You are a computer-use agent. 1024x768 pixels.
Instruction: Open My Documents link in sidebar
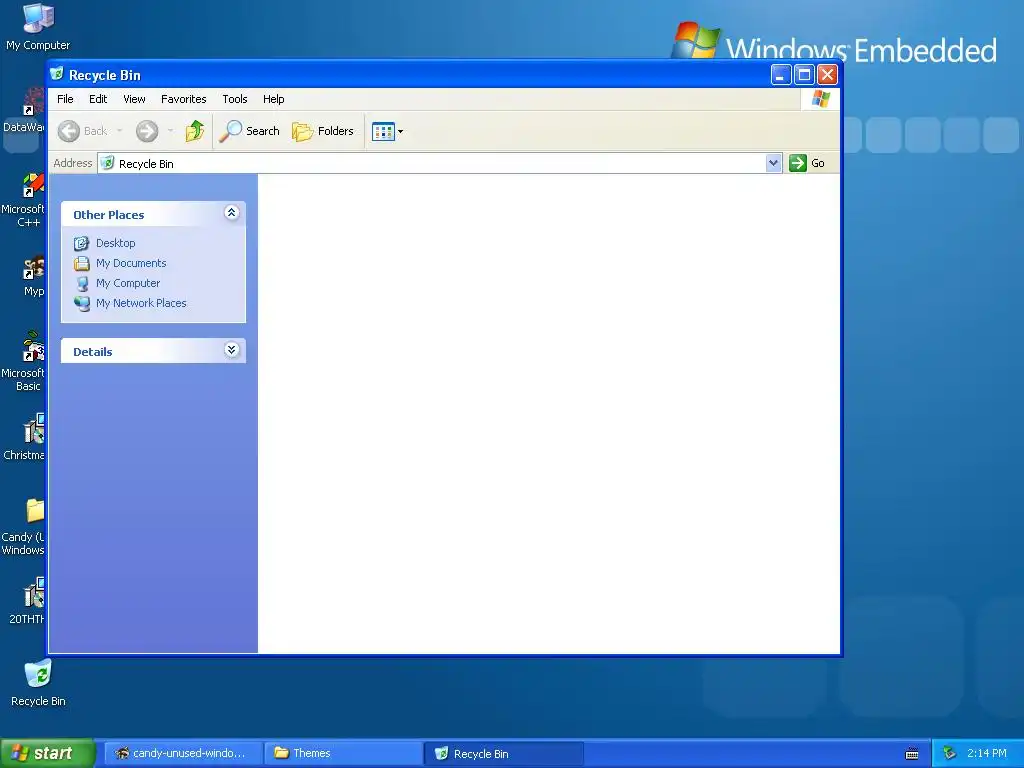pos(131,263)
